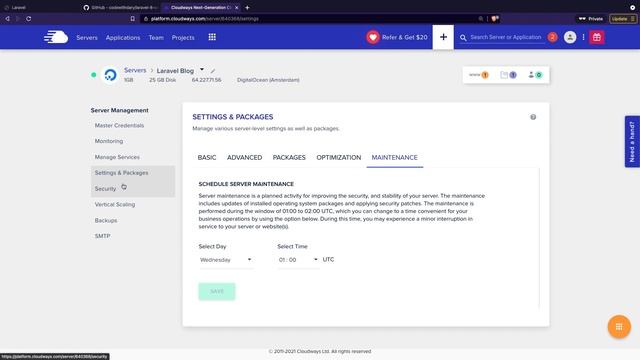Open Servers in top navigation

point(87,38)
